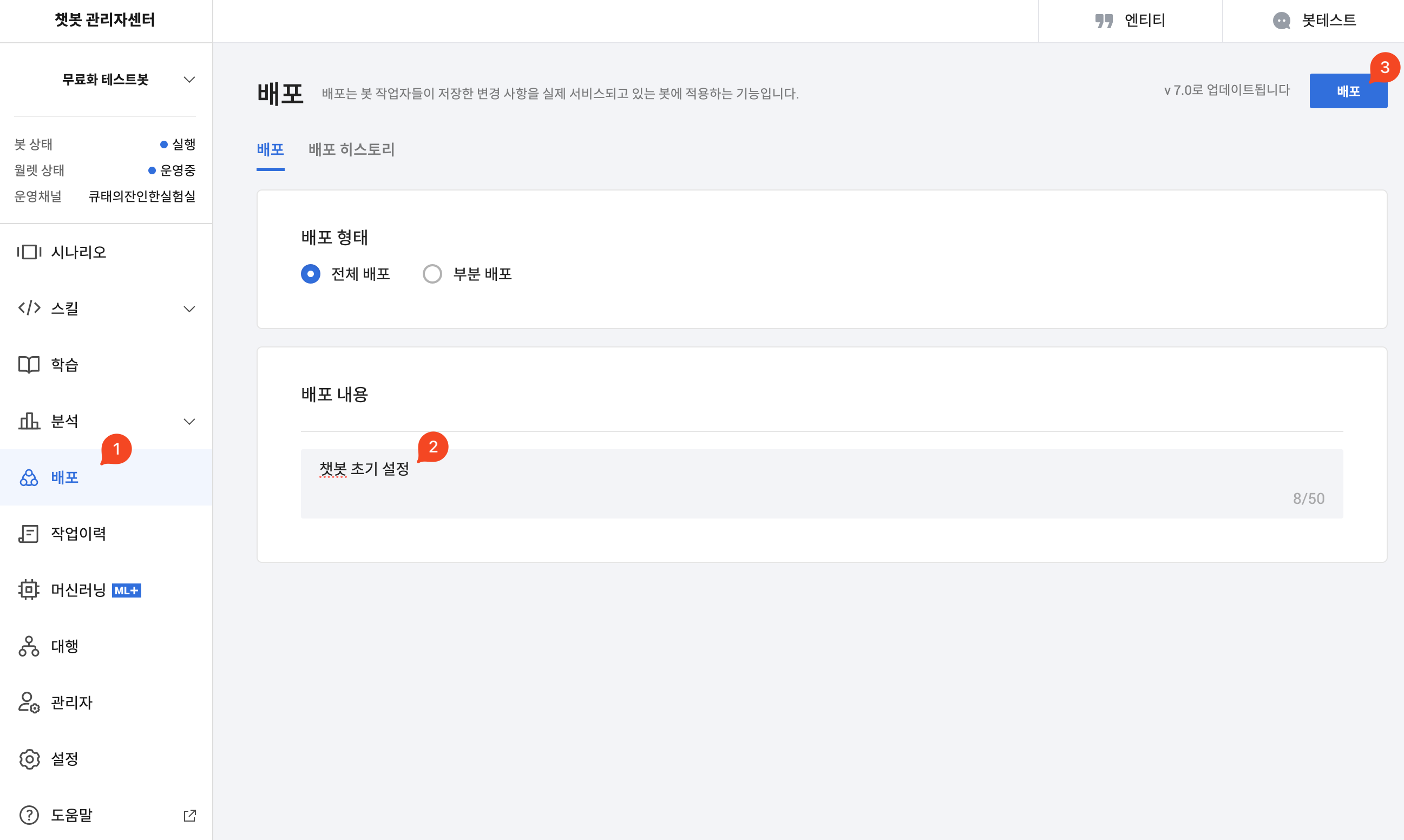Switch to the 배포 히스토리 tab
The width and height of the screenshot is (1404, 840).
(351, 149)
